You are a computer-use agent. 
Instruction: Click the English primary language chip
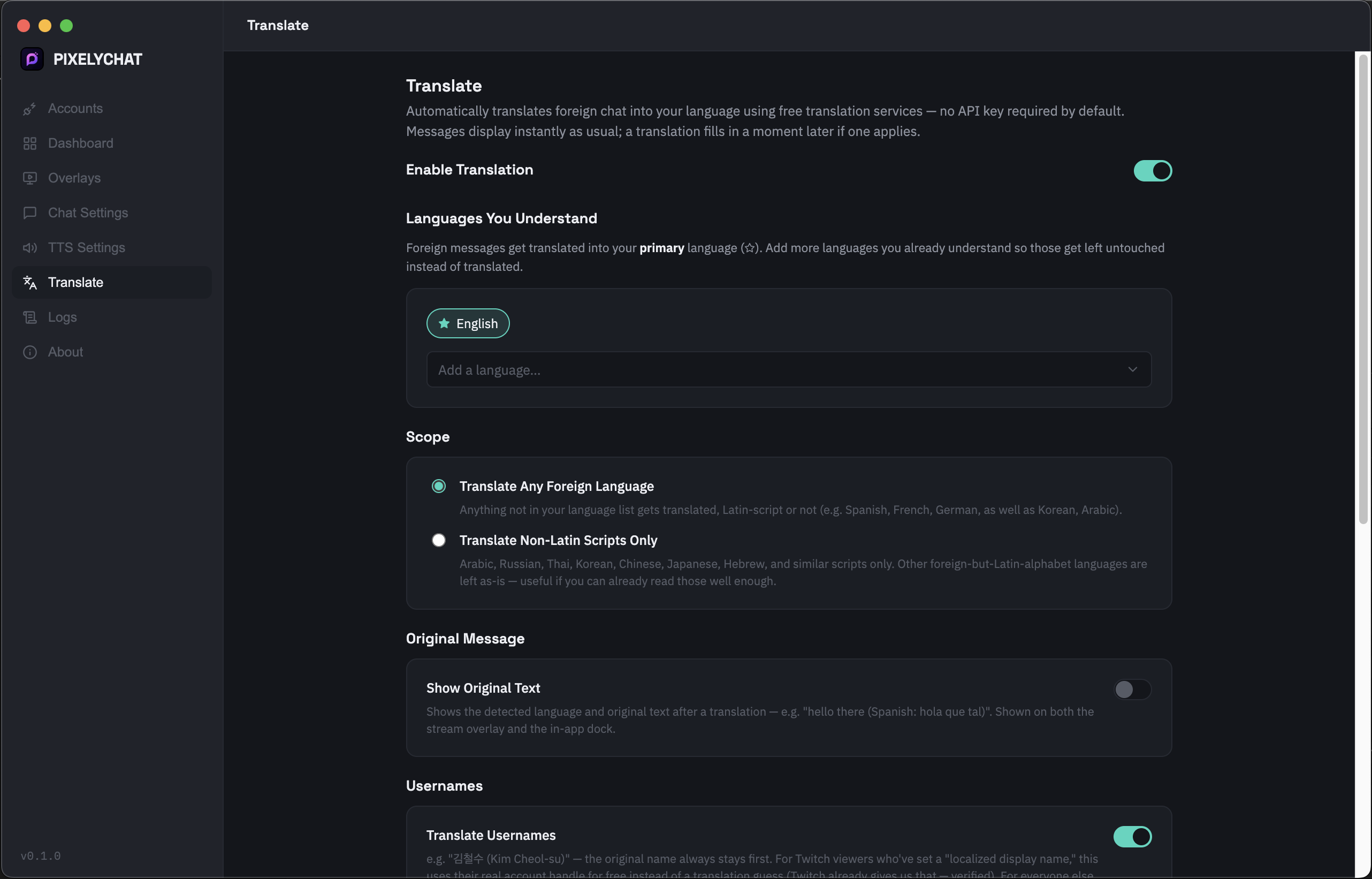point(468,324)
